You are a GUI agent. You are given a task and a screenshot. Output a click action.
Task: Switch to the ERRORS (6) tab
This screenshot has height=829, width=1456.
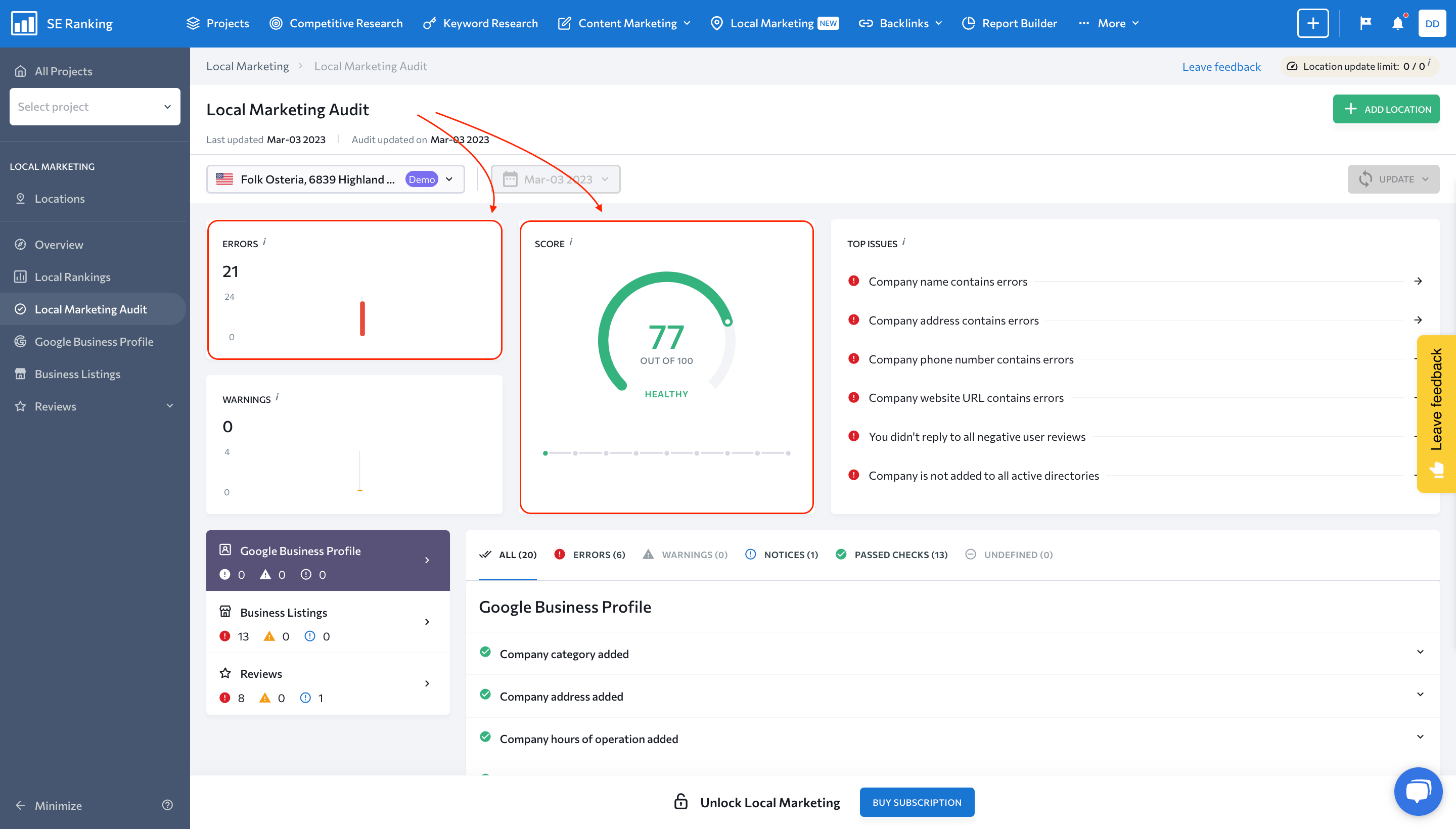click(x=589, y=555)
